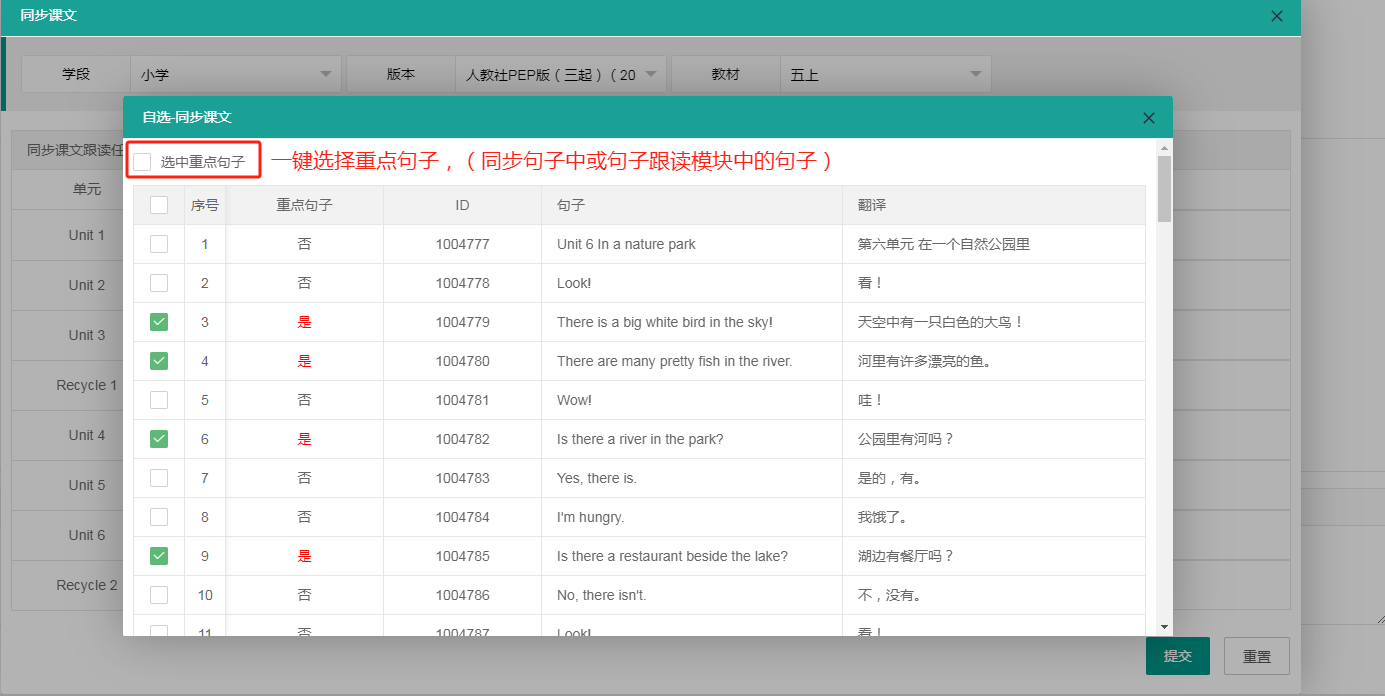Select Unit 4 in background unit list
Viewport: 1385px width, 696px height.
click(87, 435)
